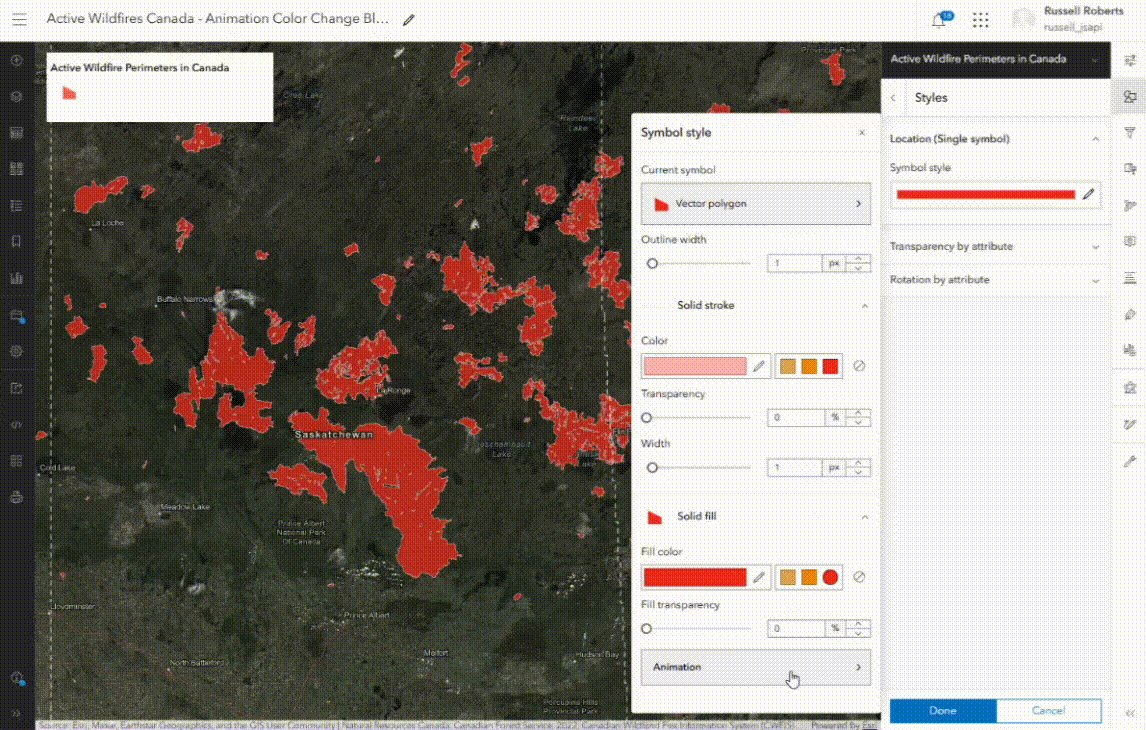Edit Symbol style pencil in Styles pane
1146x730 pixels.
click(1088, 194)
